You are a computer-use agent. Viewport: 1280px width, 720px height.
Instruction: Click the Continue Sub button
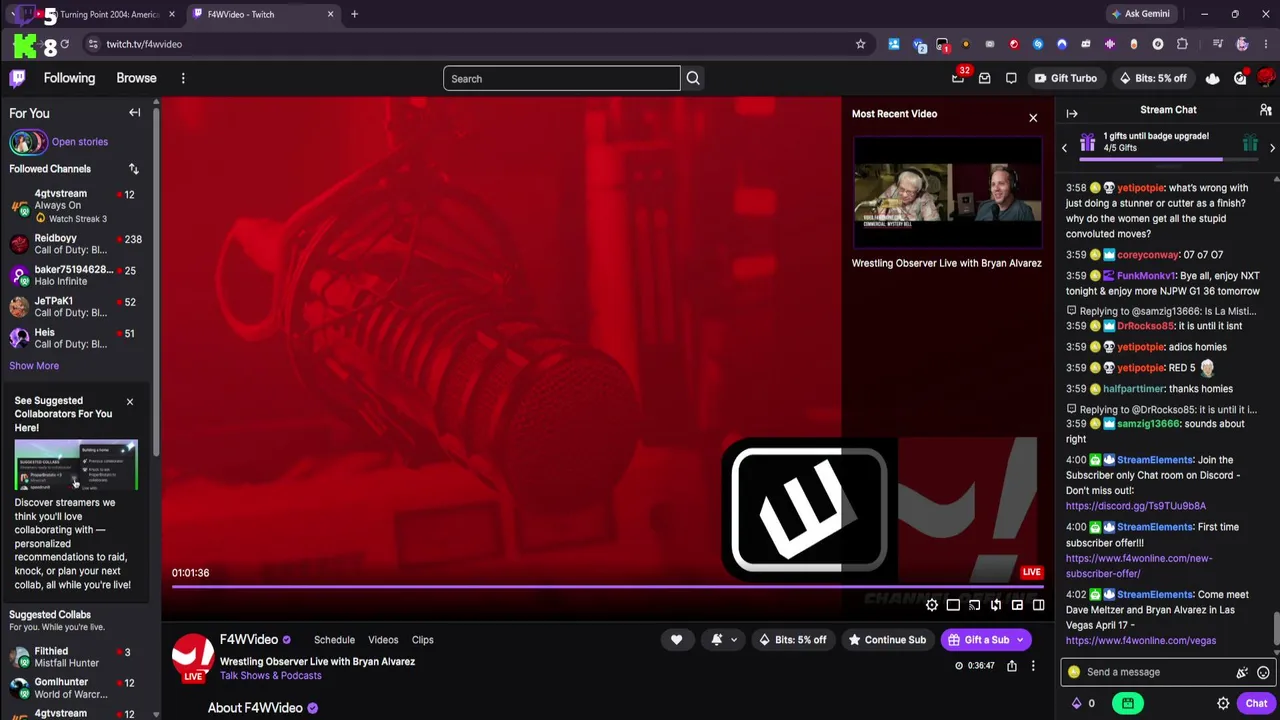[888, 640]
